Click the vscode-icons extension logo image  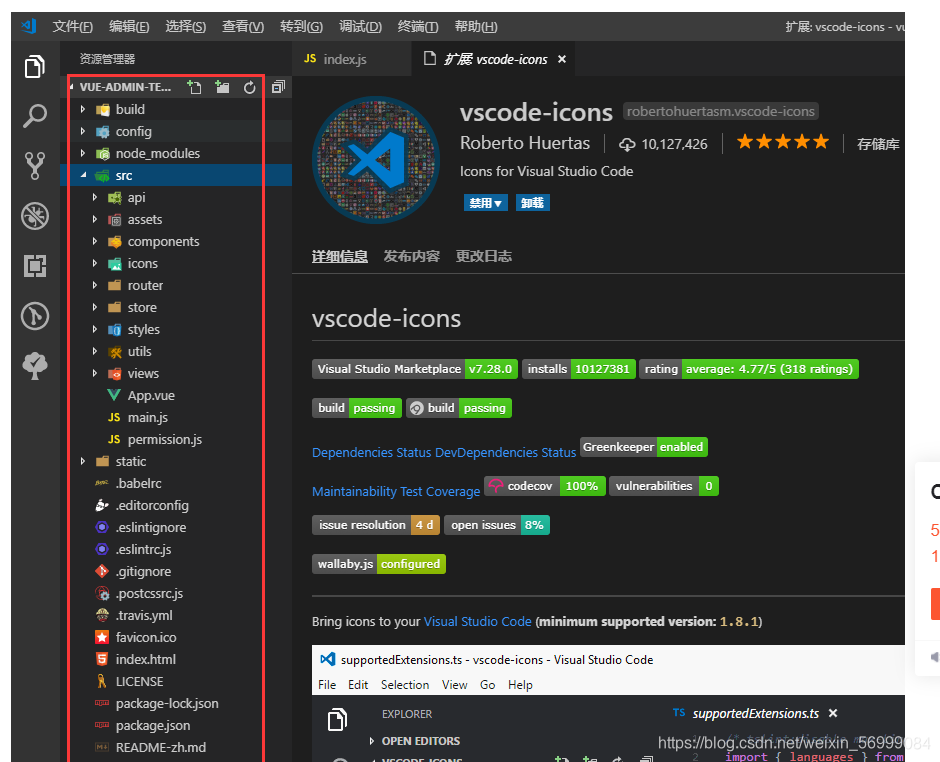tap(376, 159)
